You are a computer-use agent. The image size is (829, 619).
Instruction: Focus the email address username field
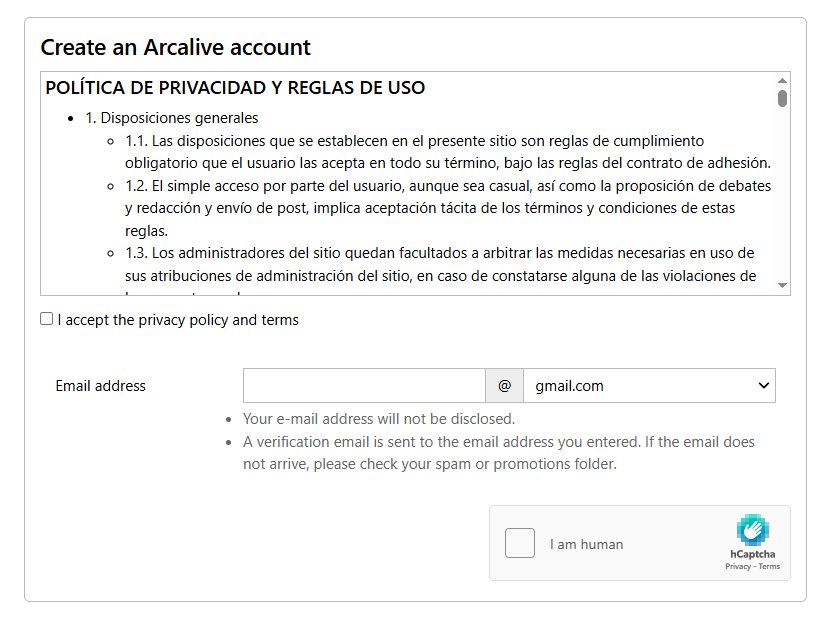pyautogui.click(x=364, y=386)
